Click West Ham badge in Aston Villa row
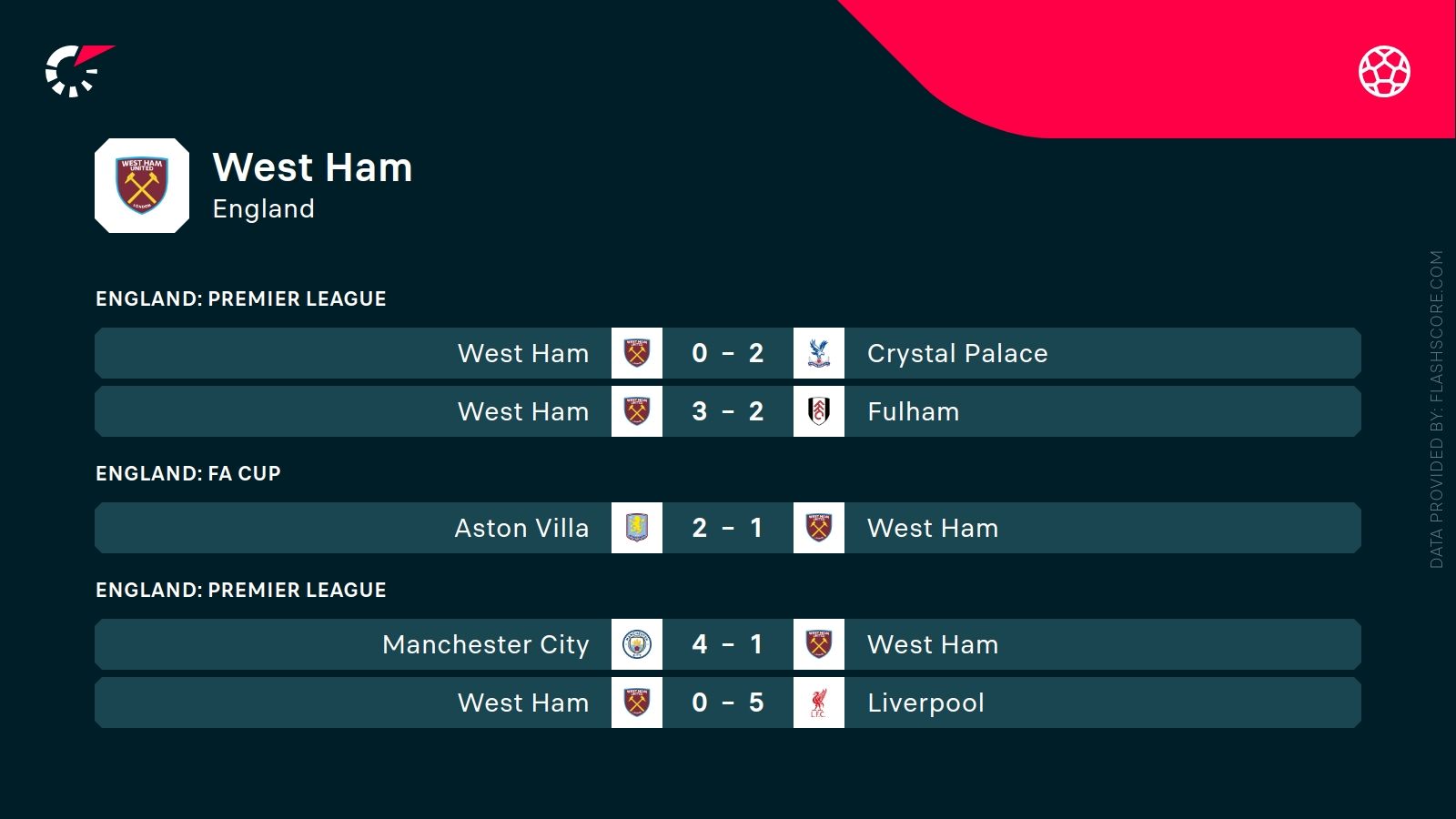This screenshot has width=1456, height=819. (x=819, y=528)
